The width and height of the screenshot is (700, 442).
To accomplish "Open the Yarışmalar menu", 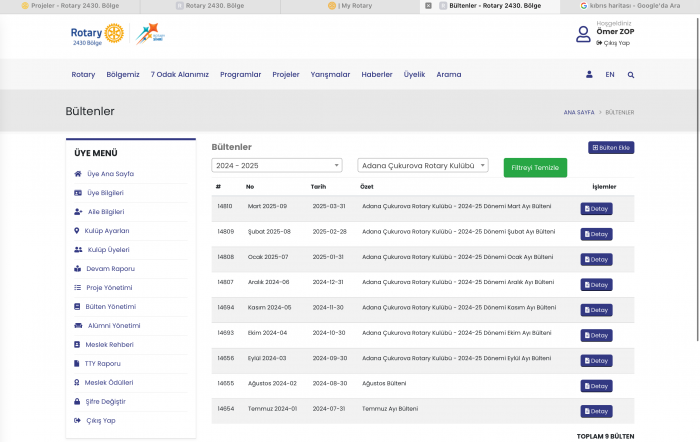I will click(330, 75).
